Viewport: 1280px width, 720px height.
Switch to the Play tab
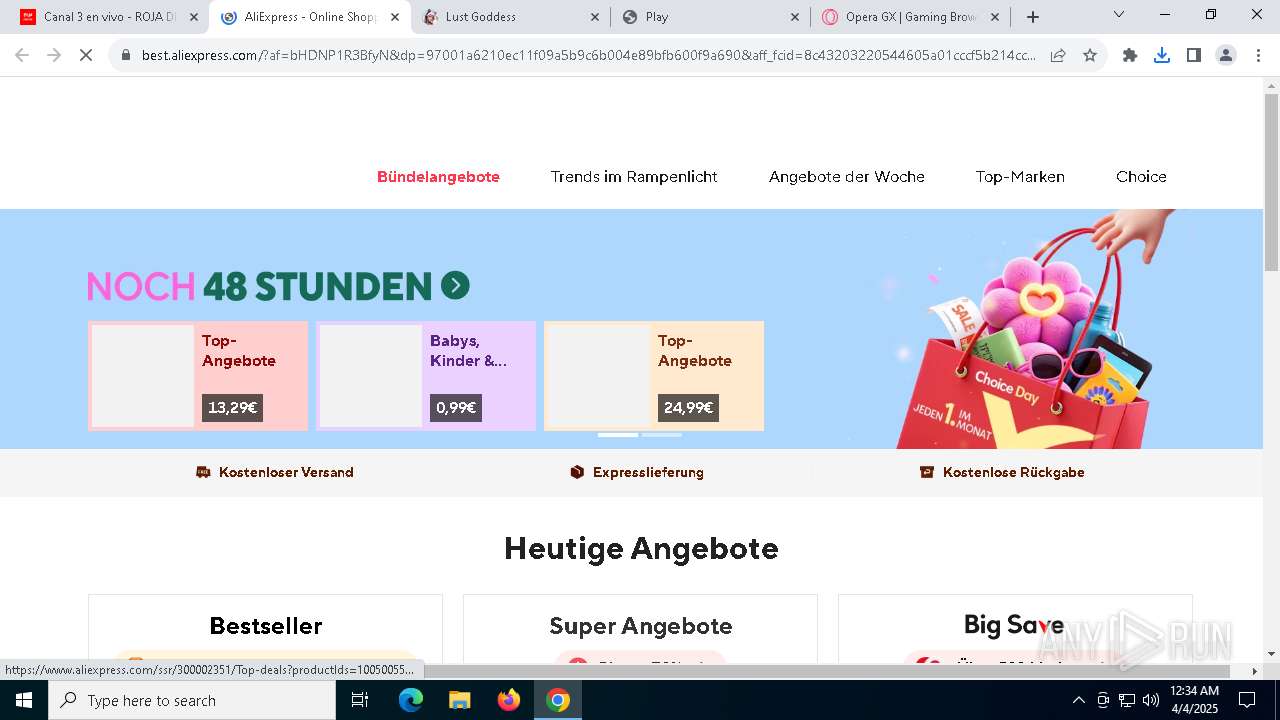(710, 17)
